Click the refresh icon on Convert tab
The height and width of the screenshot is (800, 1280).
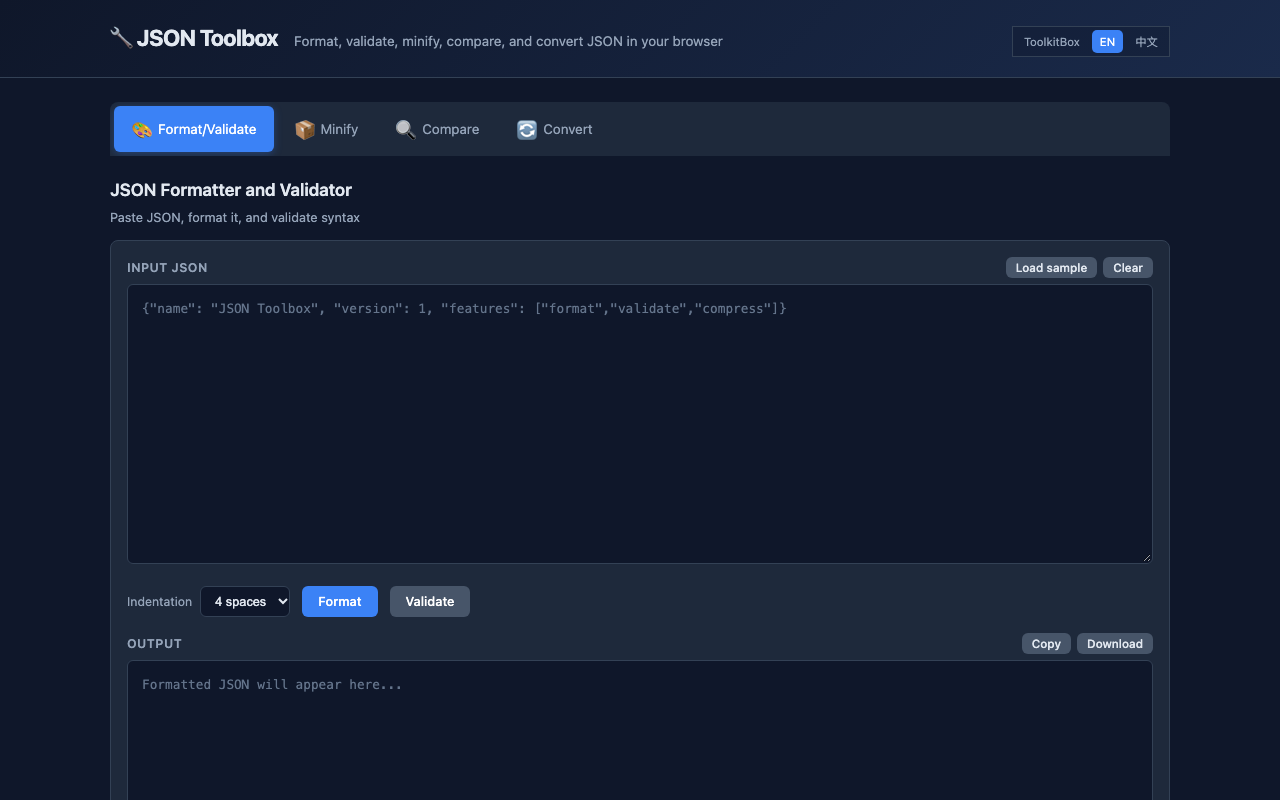pos(527,129)
